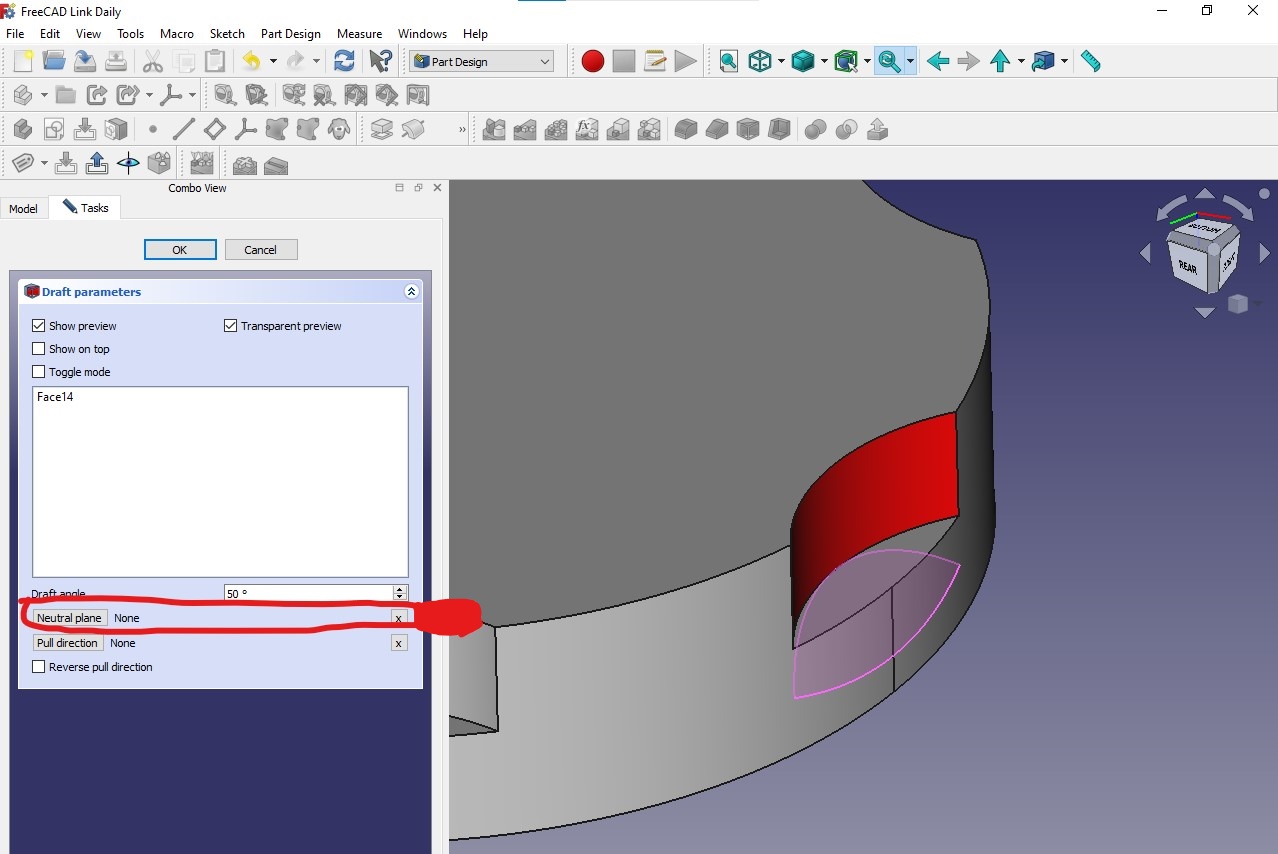
Task: Open the Redo history dropdown arrow
Action: pos(316,61)
